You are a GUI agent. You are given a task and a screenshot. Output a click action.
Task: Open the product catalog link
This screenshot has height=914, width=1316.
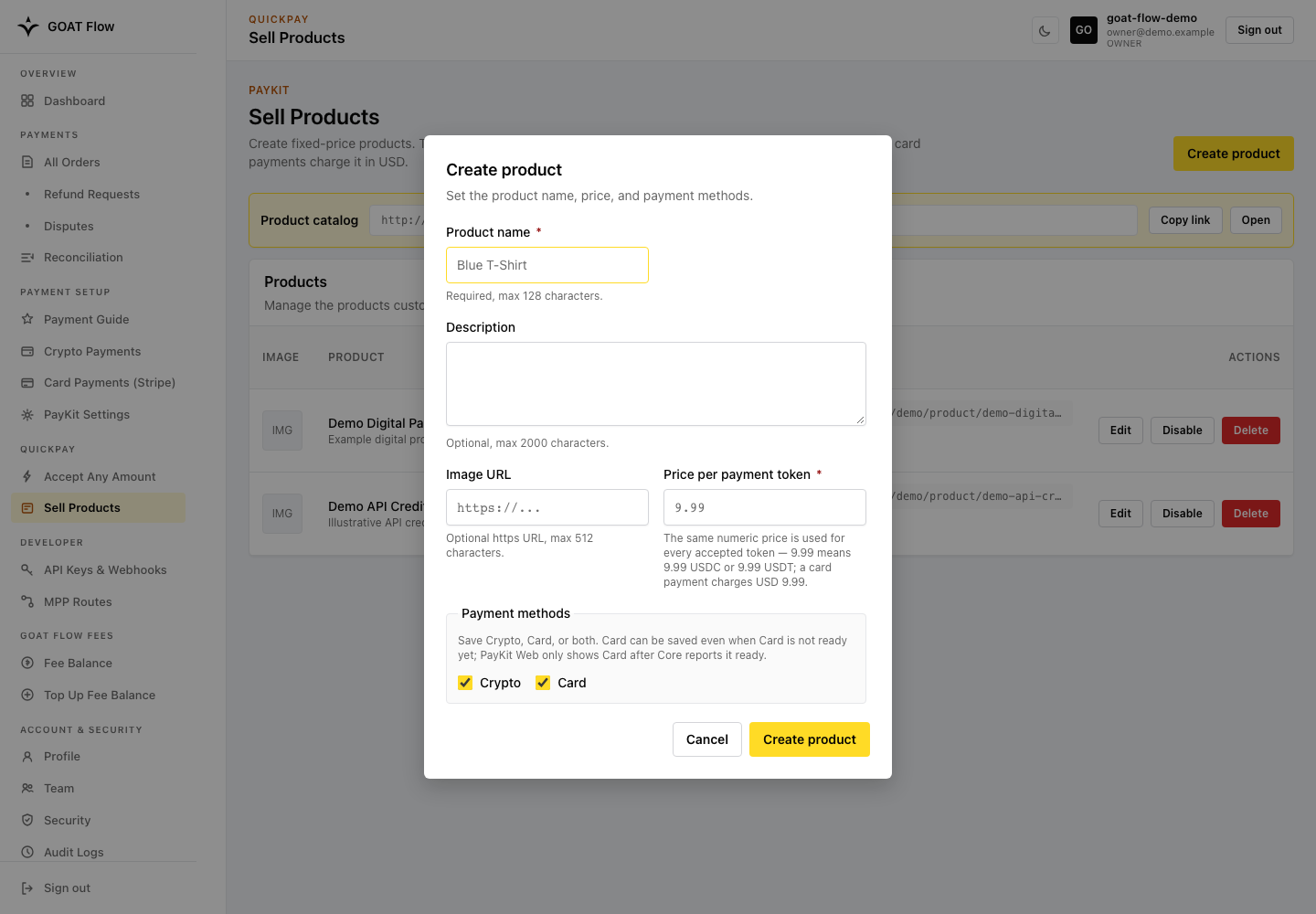(1256, 220)
